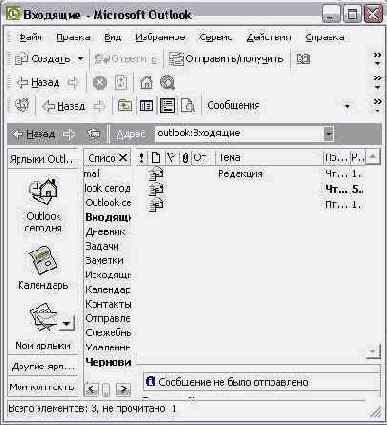The width and height of the screenshot is (387, 425).
Task: Click the Создать new item button
Action: point(43,59)
